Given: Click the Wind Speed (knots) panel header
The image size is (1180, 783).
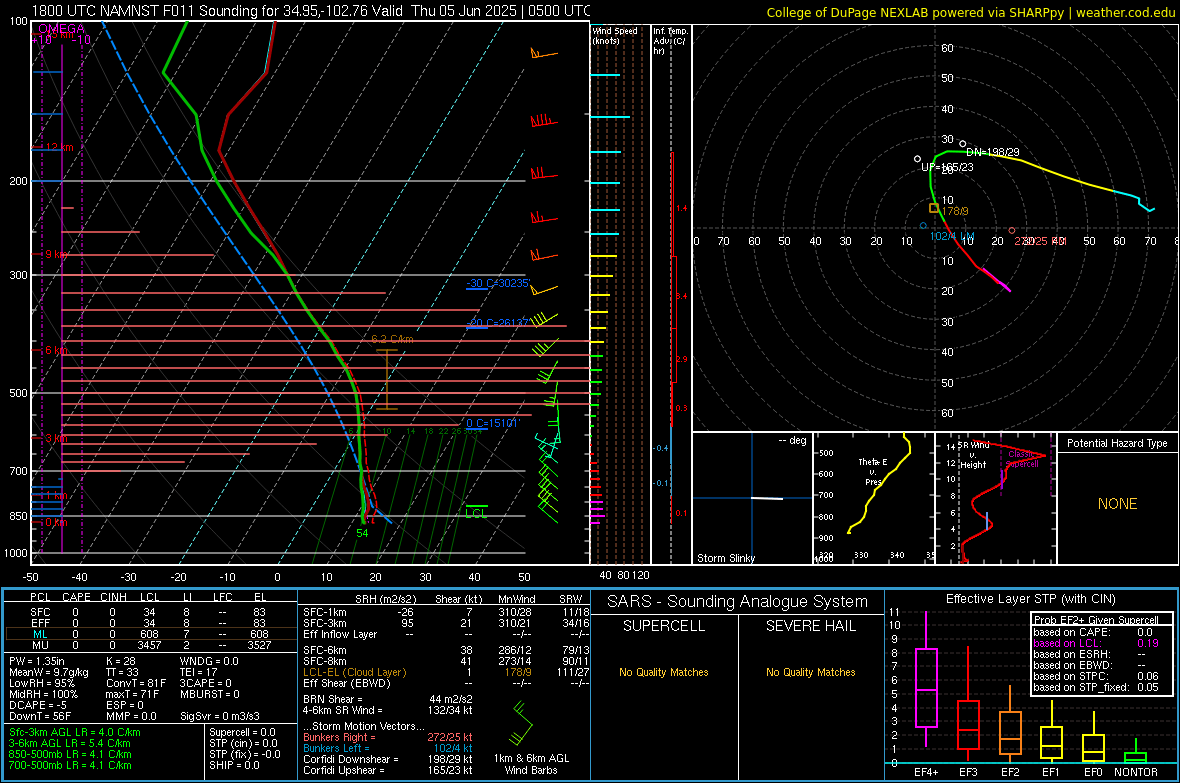Looking at the screenshot, I should coord(614,35).
